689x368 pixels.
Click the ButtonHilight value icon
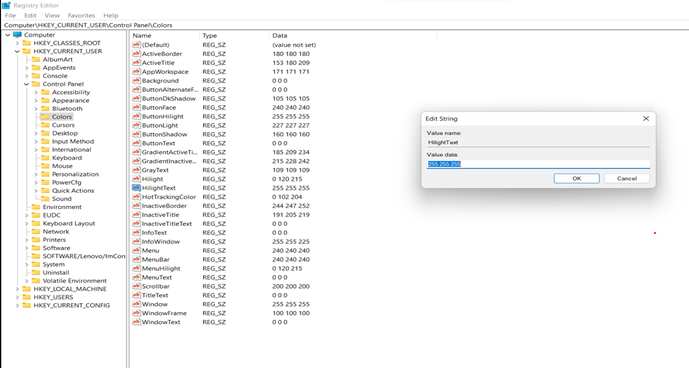coord(136,116)
